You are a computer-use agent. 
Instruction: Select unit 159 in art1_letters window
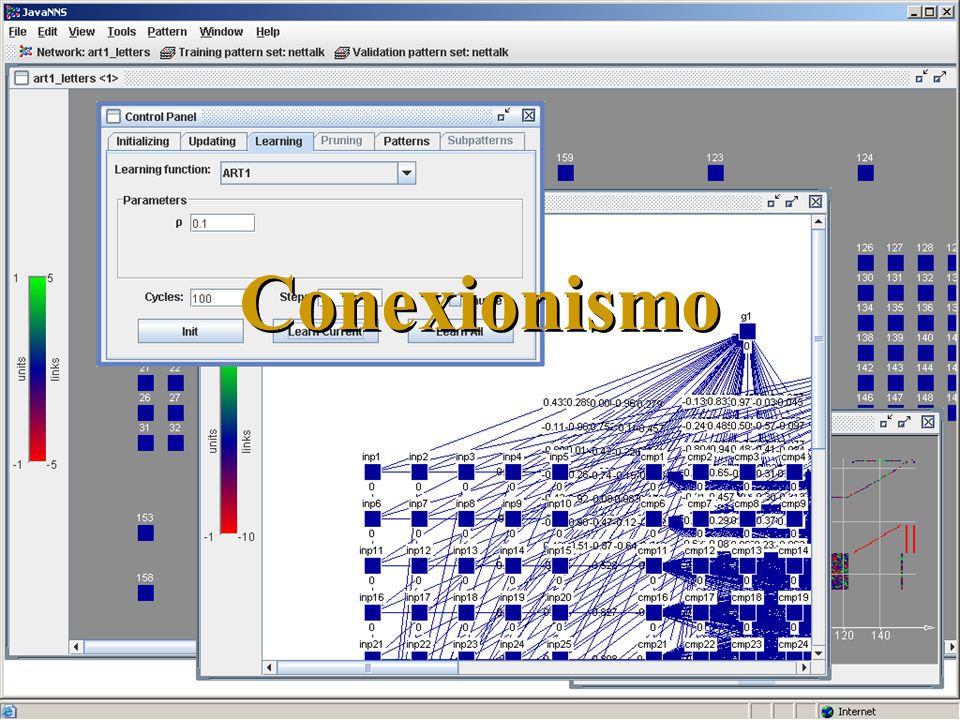coord(566,173)
